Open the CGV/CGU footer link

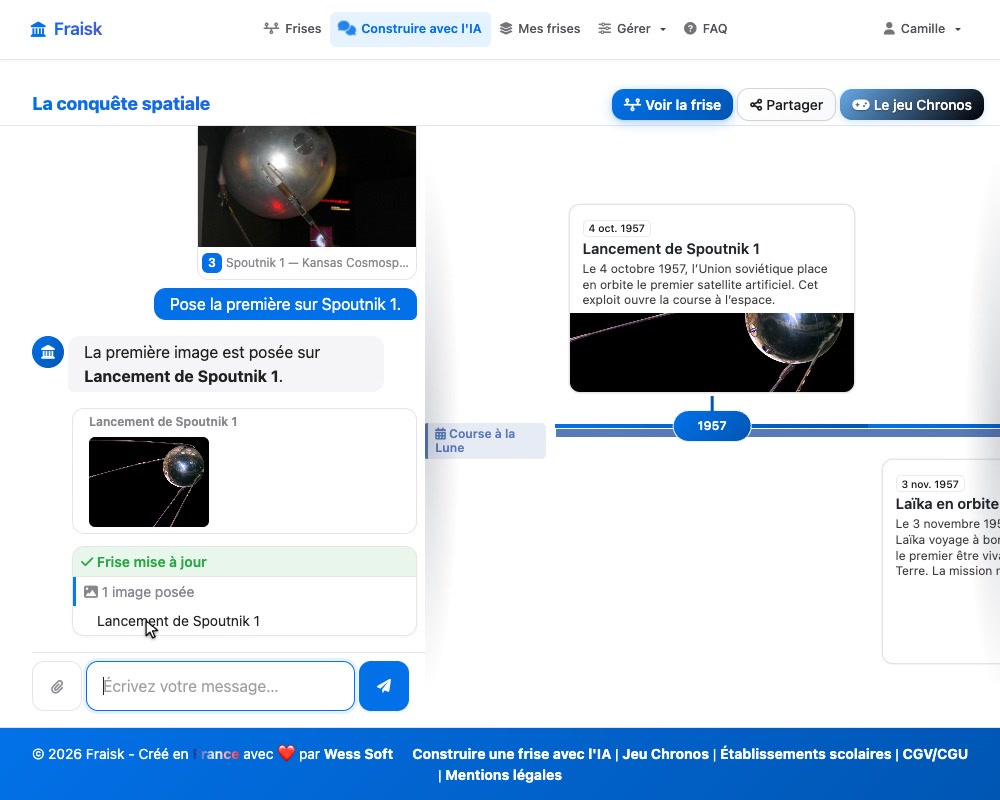click(x=935, y=754)
